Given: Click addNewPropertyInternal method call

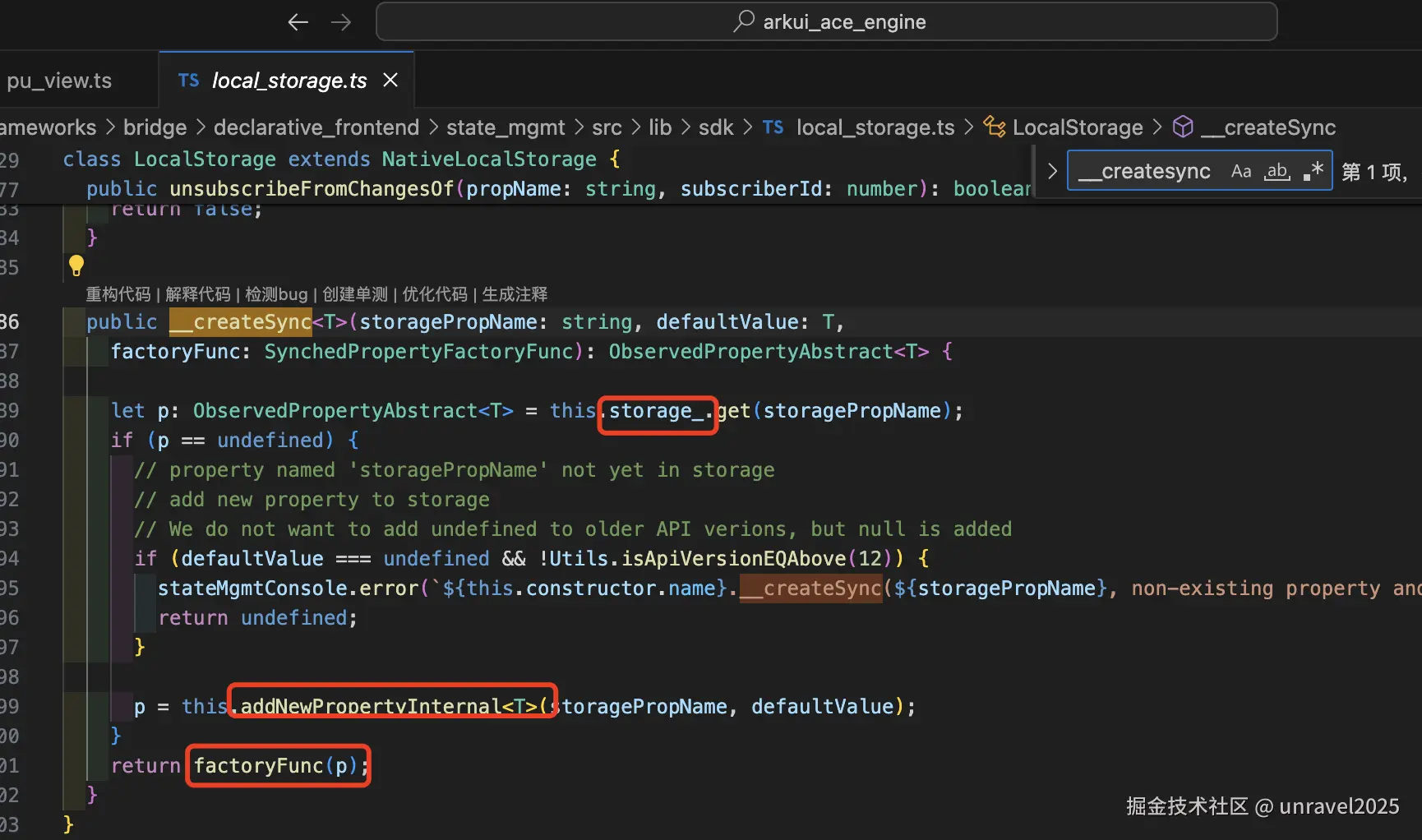Looking at the screenshot, I should [x=371, y=706].
